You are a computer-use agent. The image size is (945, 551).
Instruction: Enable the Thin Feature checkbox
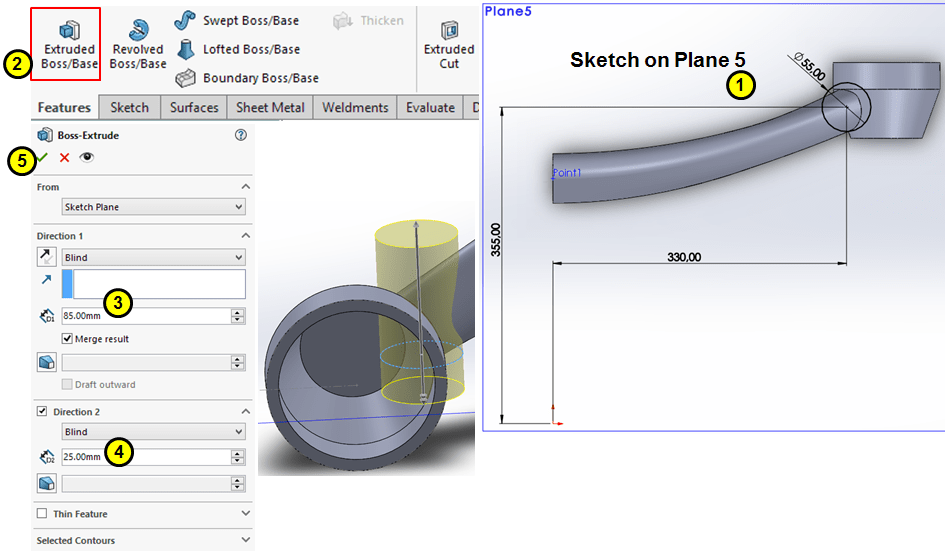point(42,514)
